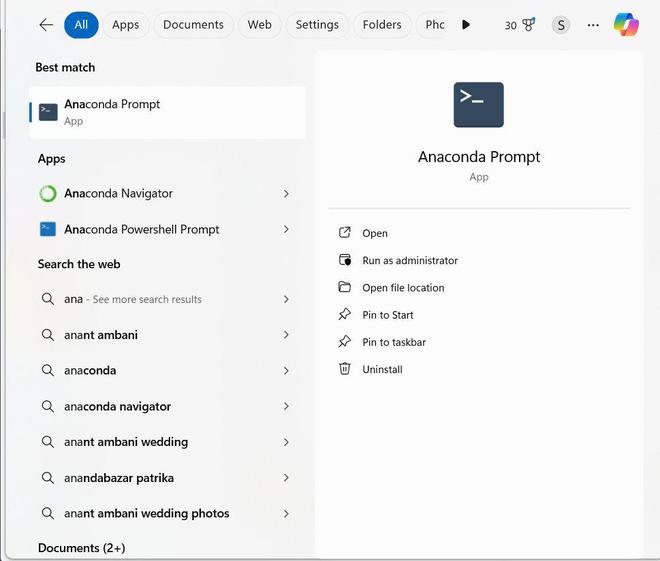The width and height of the screenshot is (660, 561).
Task: Click the back arrow in search header
Action: tap(46, 25)
